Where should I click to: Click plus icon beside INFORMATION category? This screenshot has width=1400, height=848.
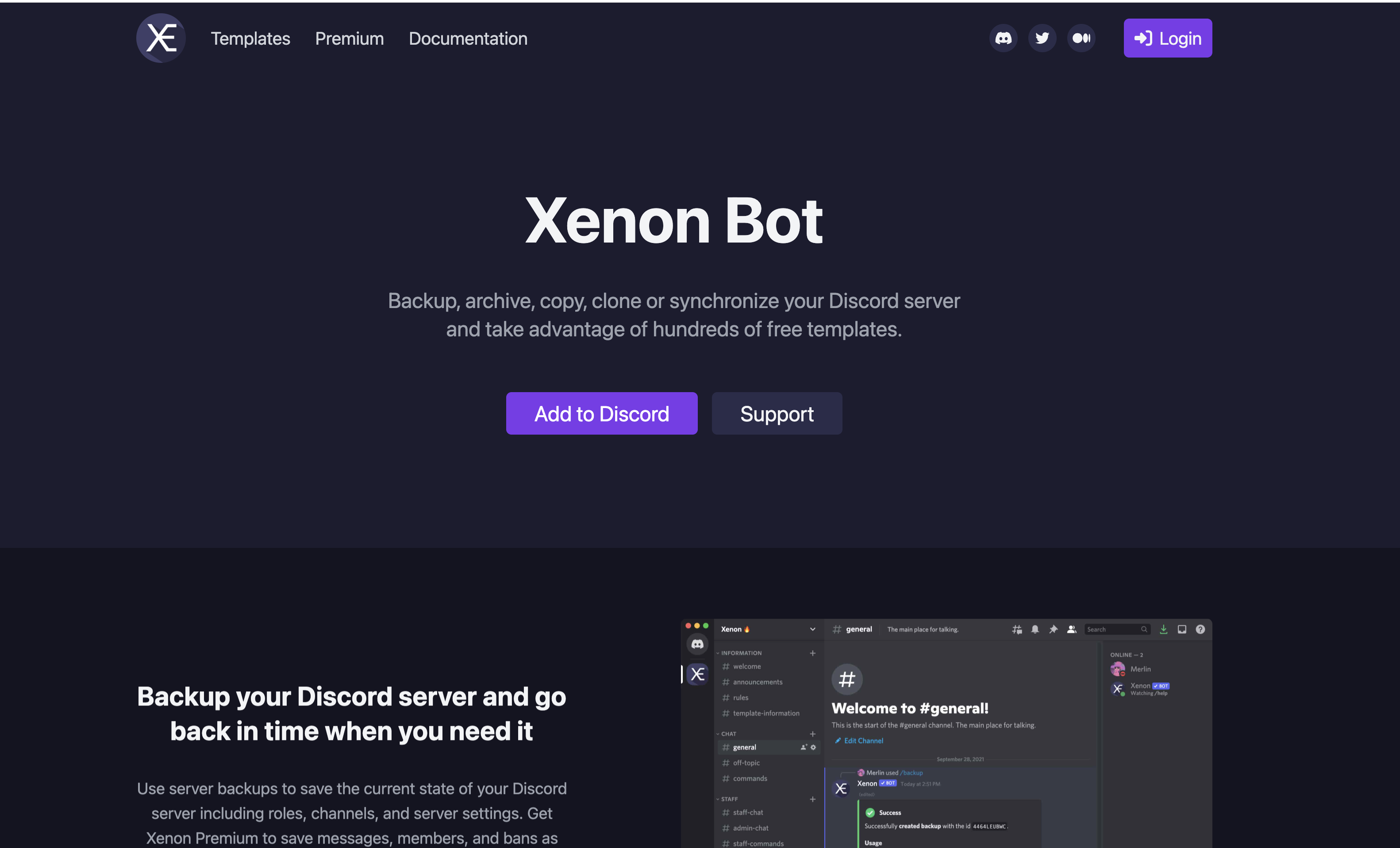point(812,653)
